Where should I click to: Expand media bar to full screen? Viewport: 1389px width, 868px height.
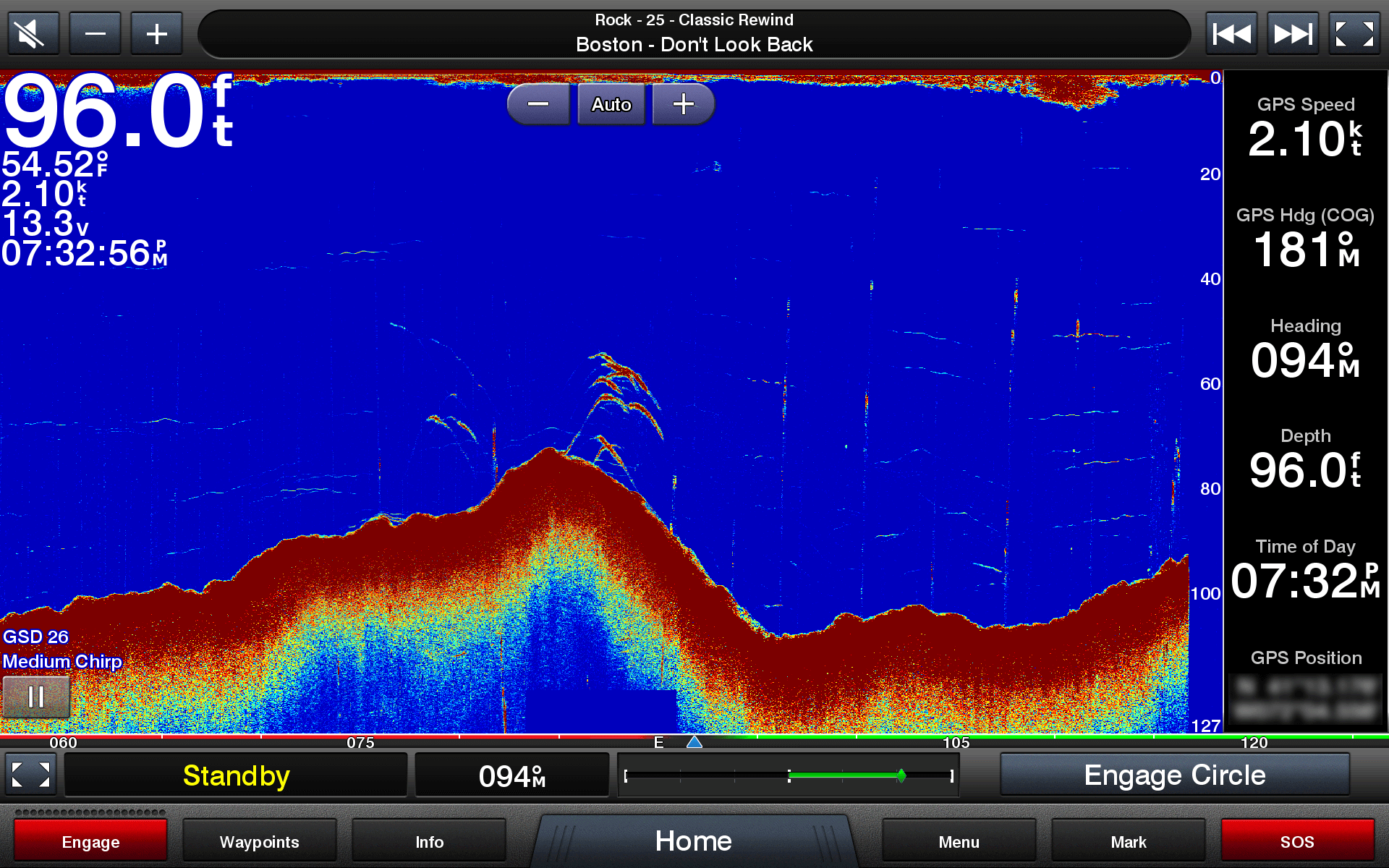tap(1354, 33)
